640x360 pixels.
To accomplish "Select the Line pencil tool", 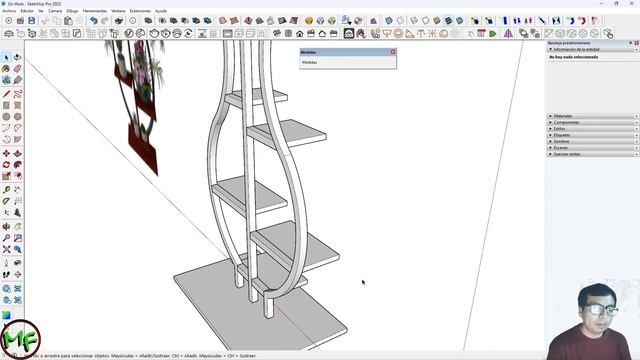I will click(x=6, y=94).
